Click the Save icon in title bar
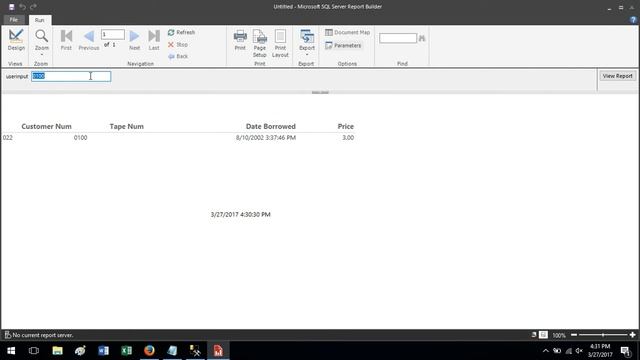 [11, 7]
